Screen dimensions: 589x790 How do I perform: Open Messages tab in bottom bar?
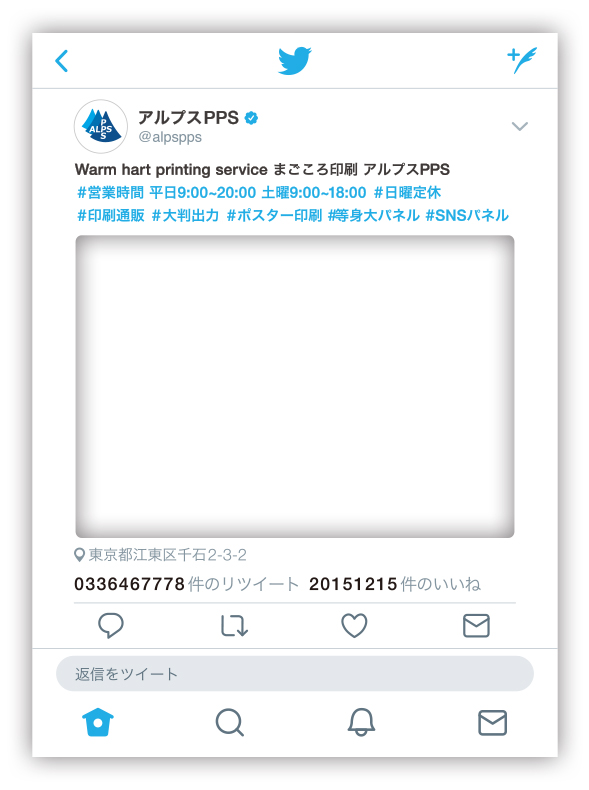pyautogui.click(x=492, y=722)
